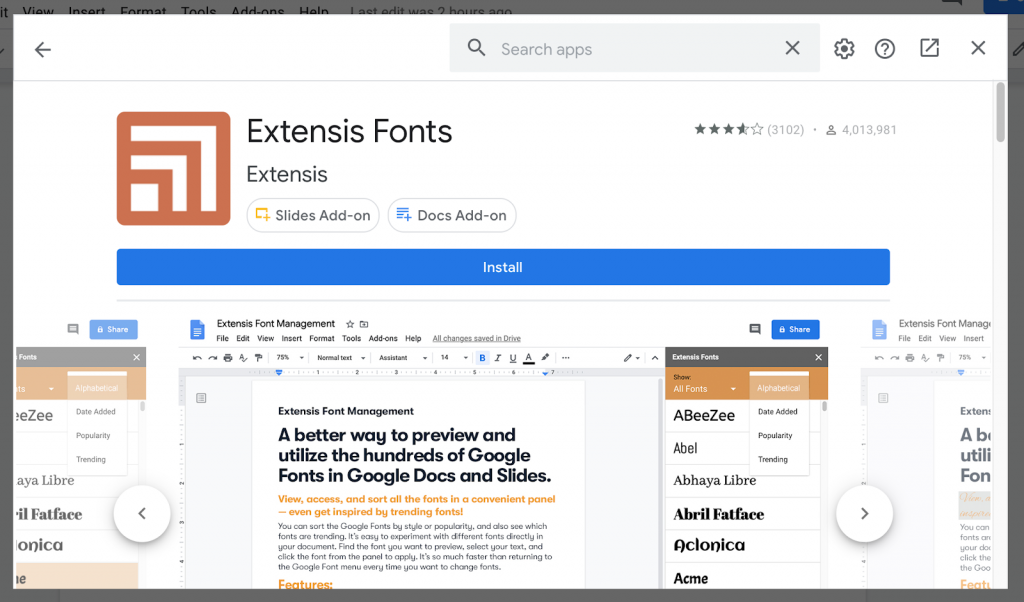This screenshot has height=602, width=1024.
Task: Open the center Extensis Font Management screenshot
Action: 503,452
